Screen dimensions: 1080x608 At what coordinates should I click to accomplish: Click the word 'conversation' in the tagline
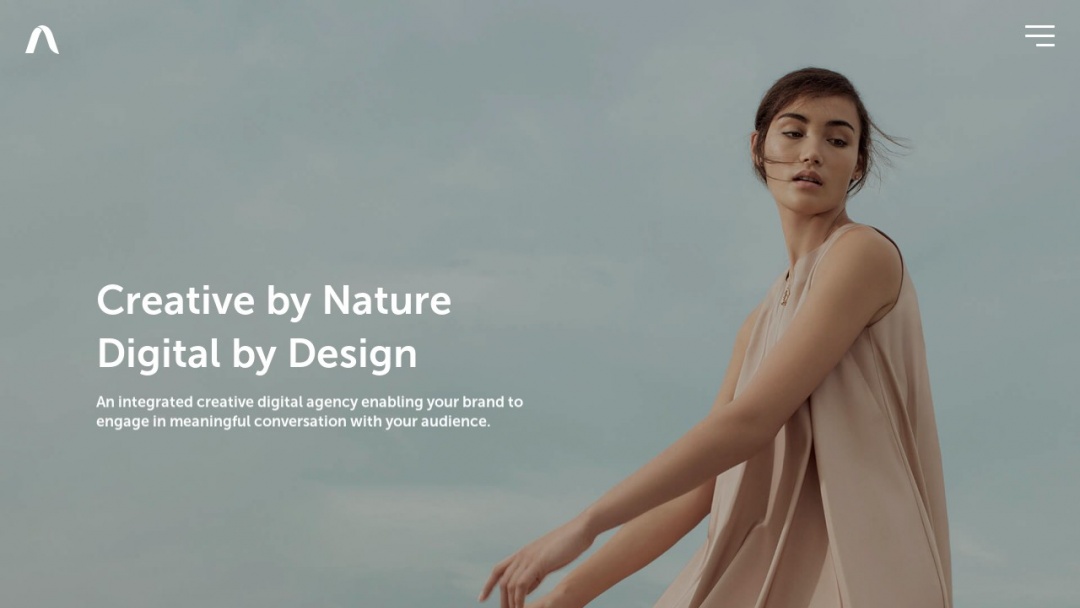[300, 421]
